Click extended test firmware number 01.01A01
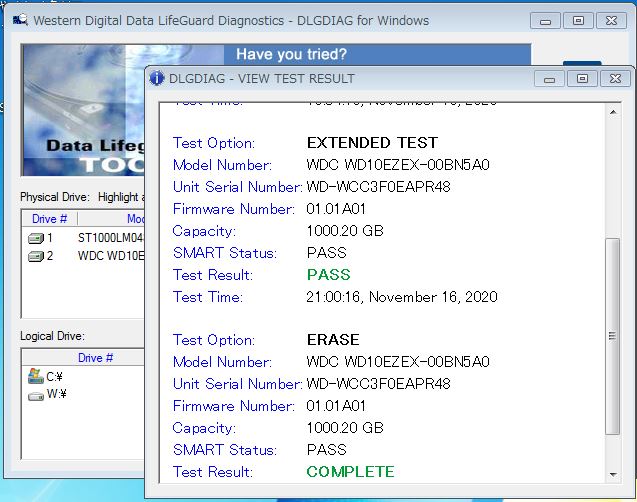Viewport: 637px width, 502px height. [336, 209]
